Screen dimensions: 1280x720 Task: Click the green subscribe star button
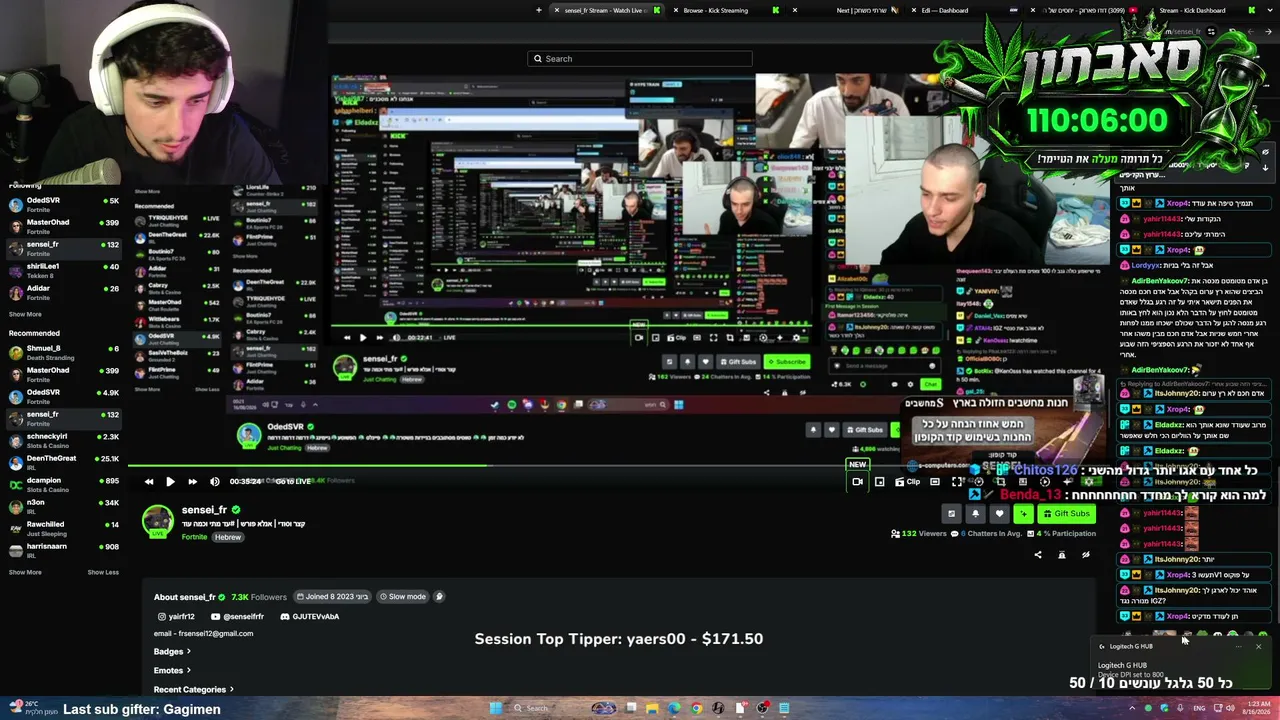(1023, 514)
